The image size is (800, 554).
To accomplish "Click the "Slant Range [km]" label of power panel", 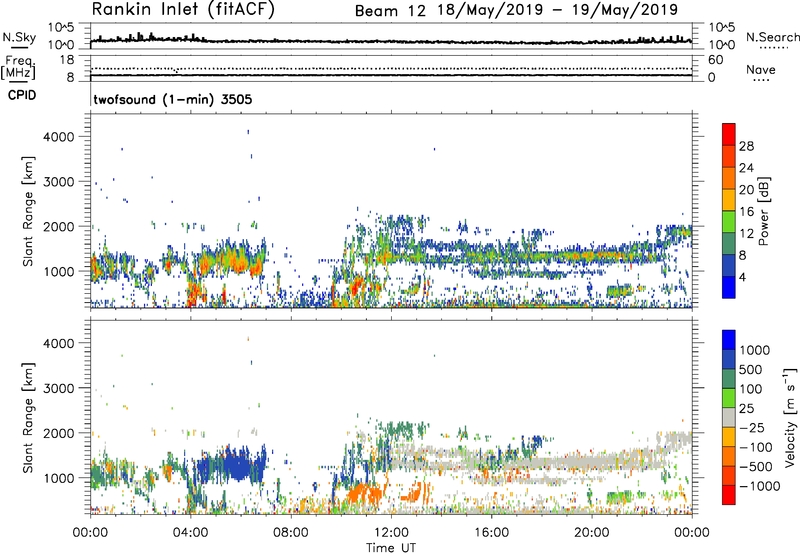I will tap(28, 211).
